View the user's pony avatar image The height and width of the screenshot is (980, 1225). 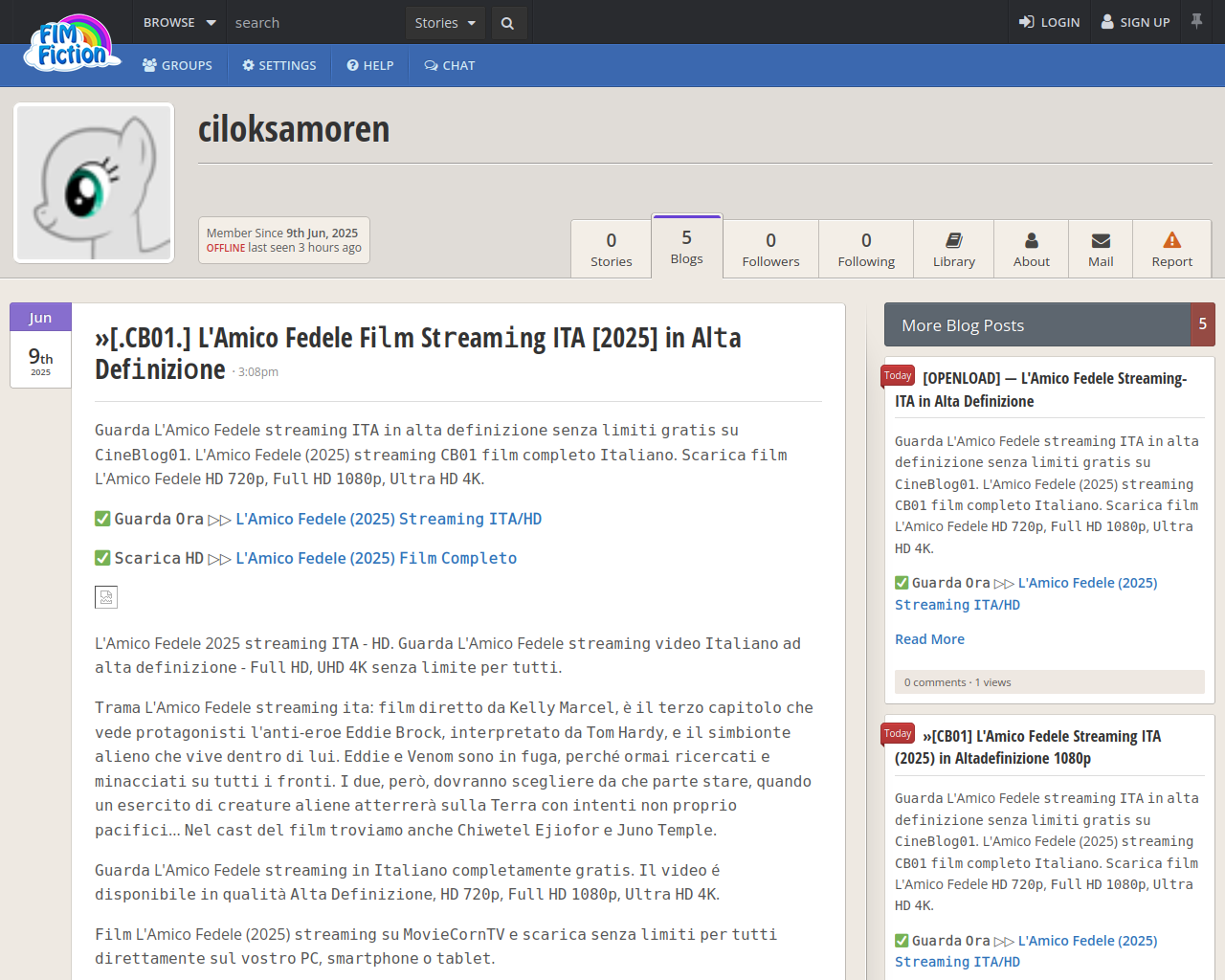click(94, 183)
